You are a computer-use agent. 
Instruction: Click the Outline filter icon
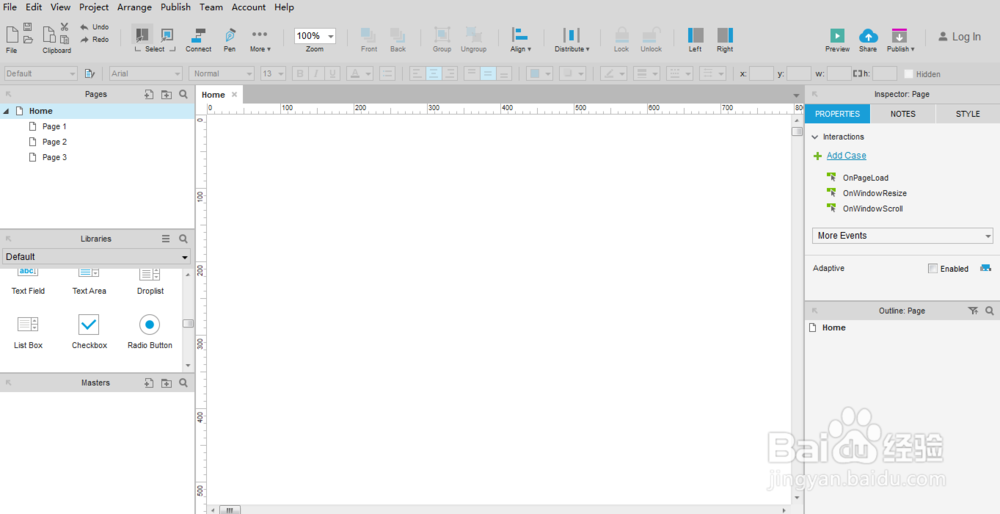point(973,311)
